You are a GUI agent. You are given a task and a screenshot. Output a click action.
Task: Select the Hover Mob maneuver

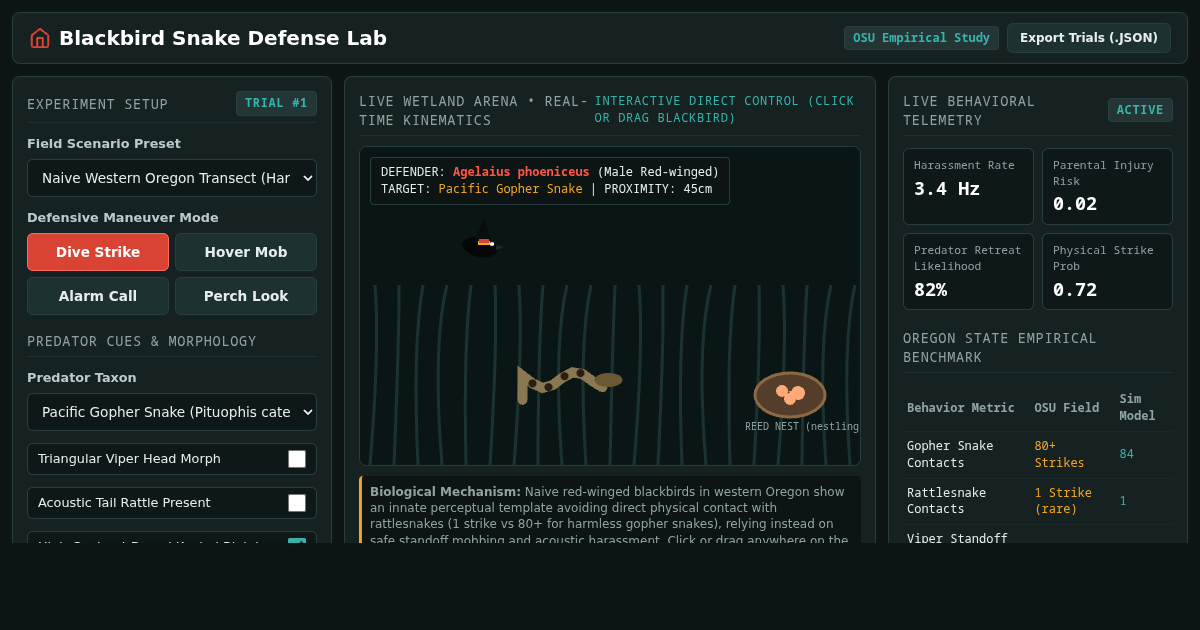coord(246,252)
